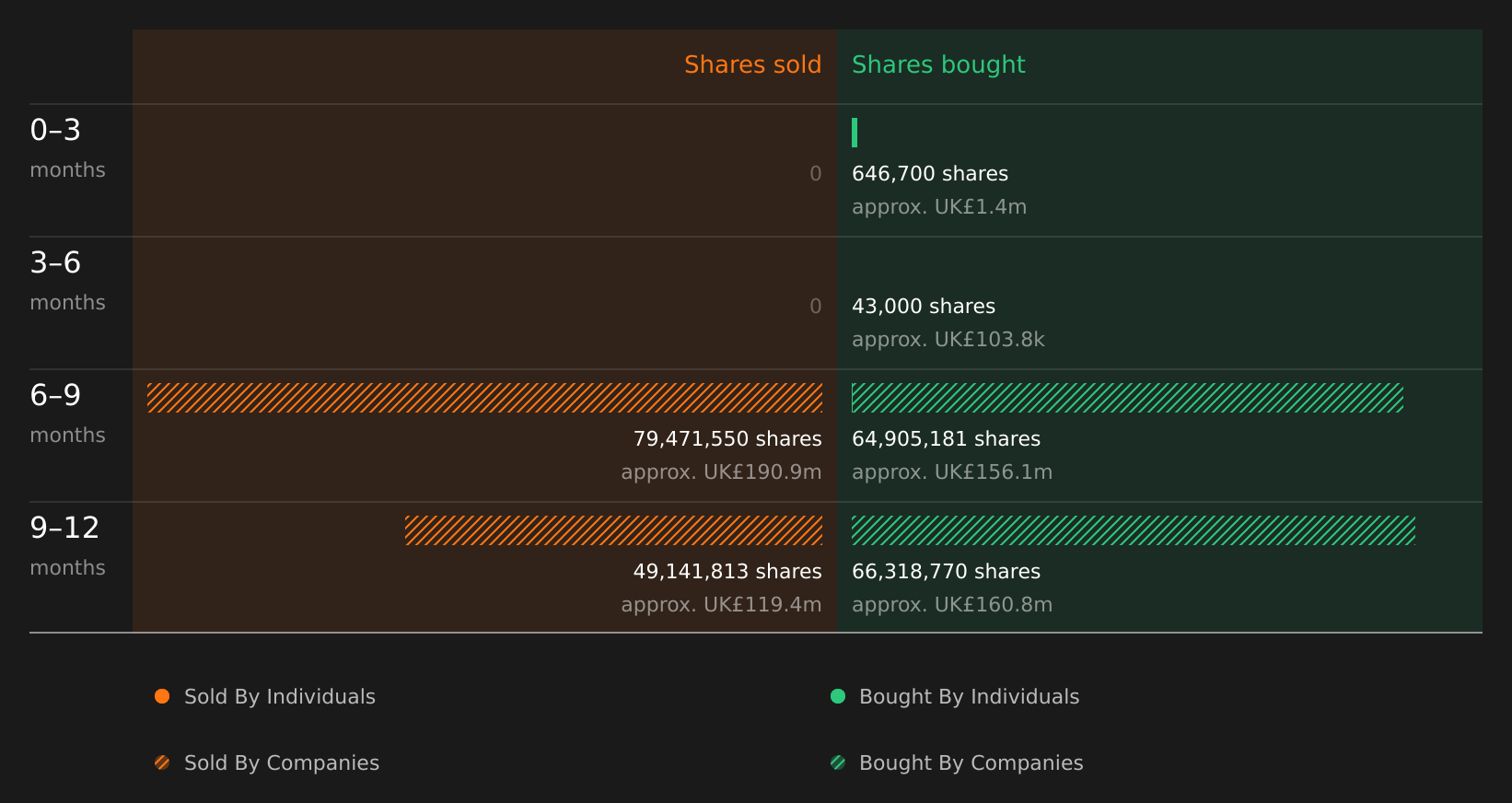The width and height of the screenshot is (1512, 803).
Task: Click the approx. UK£103.8k value
Action: 948,340
